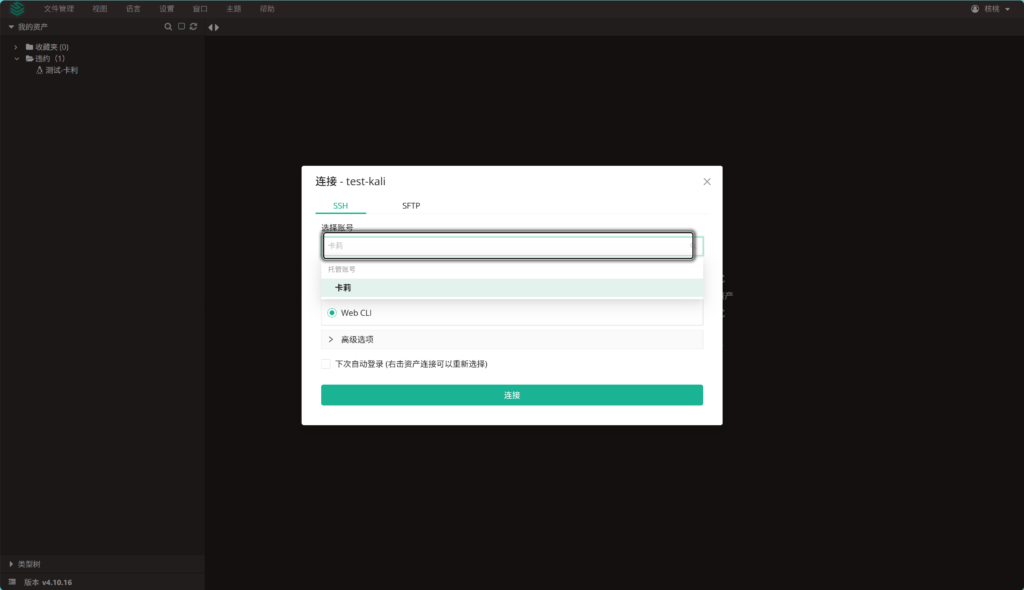Open the 核桃 user account icon top-right
The width and height of the screenshot is (1024, 590).
click(x=974, y=8)
